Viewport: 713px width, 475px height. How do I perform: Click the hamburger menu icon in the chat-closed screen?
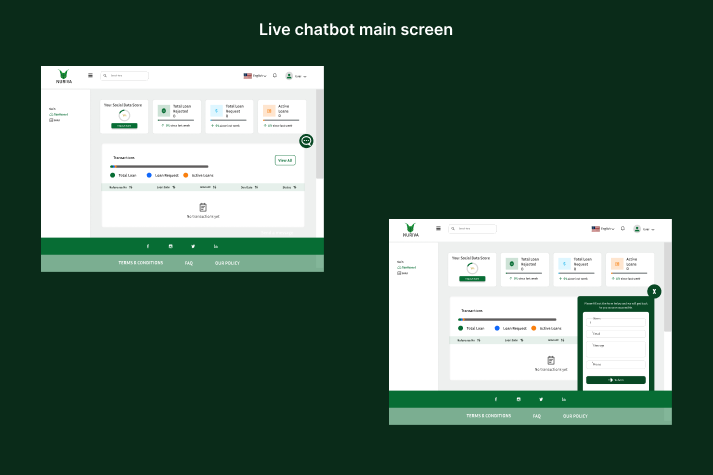point(90,75)
